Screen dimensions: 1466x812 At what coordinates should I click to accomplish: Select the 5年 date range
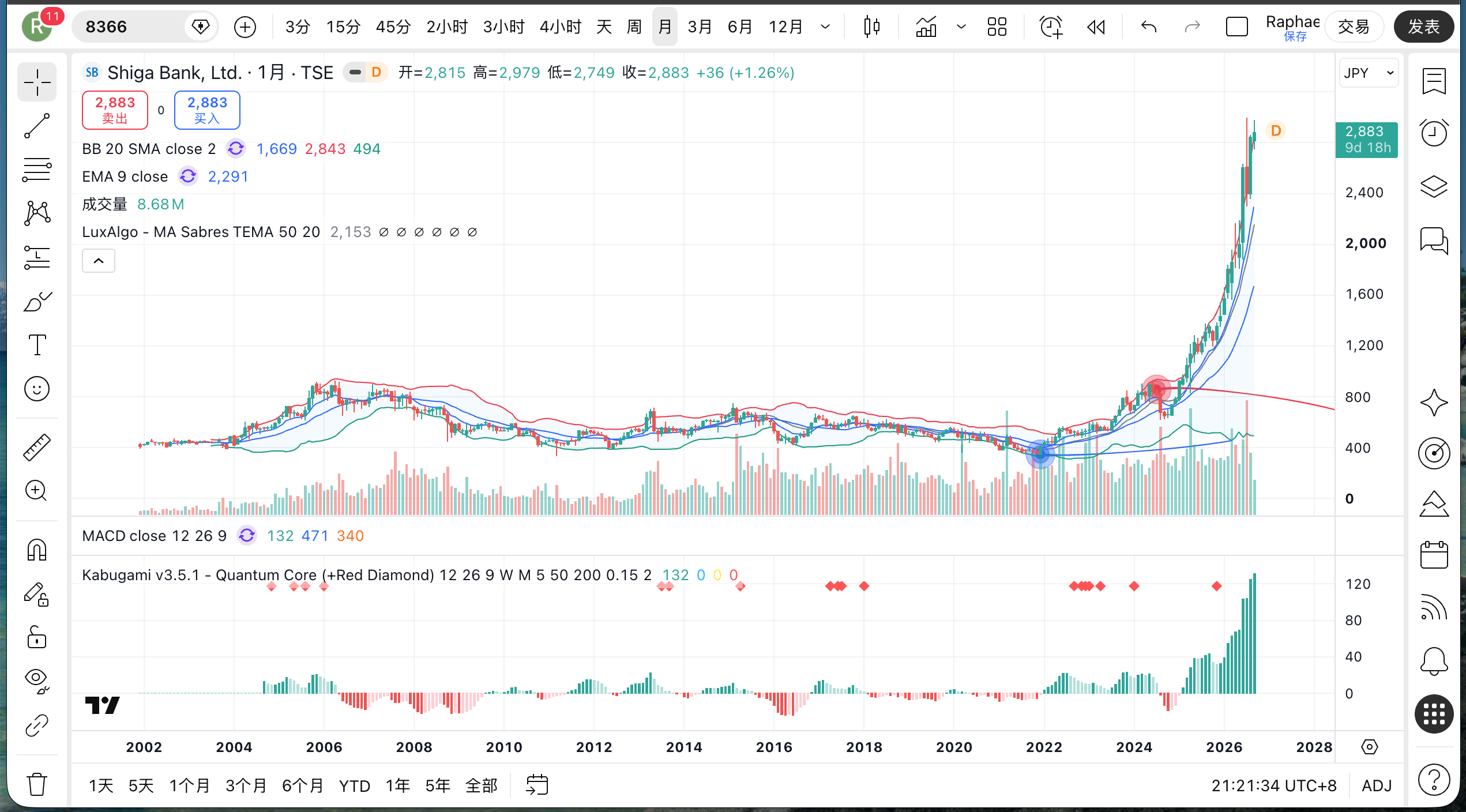(x=438, y=785)
